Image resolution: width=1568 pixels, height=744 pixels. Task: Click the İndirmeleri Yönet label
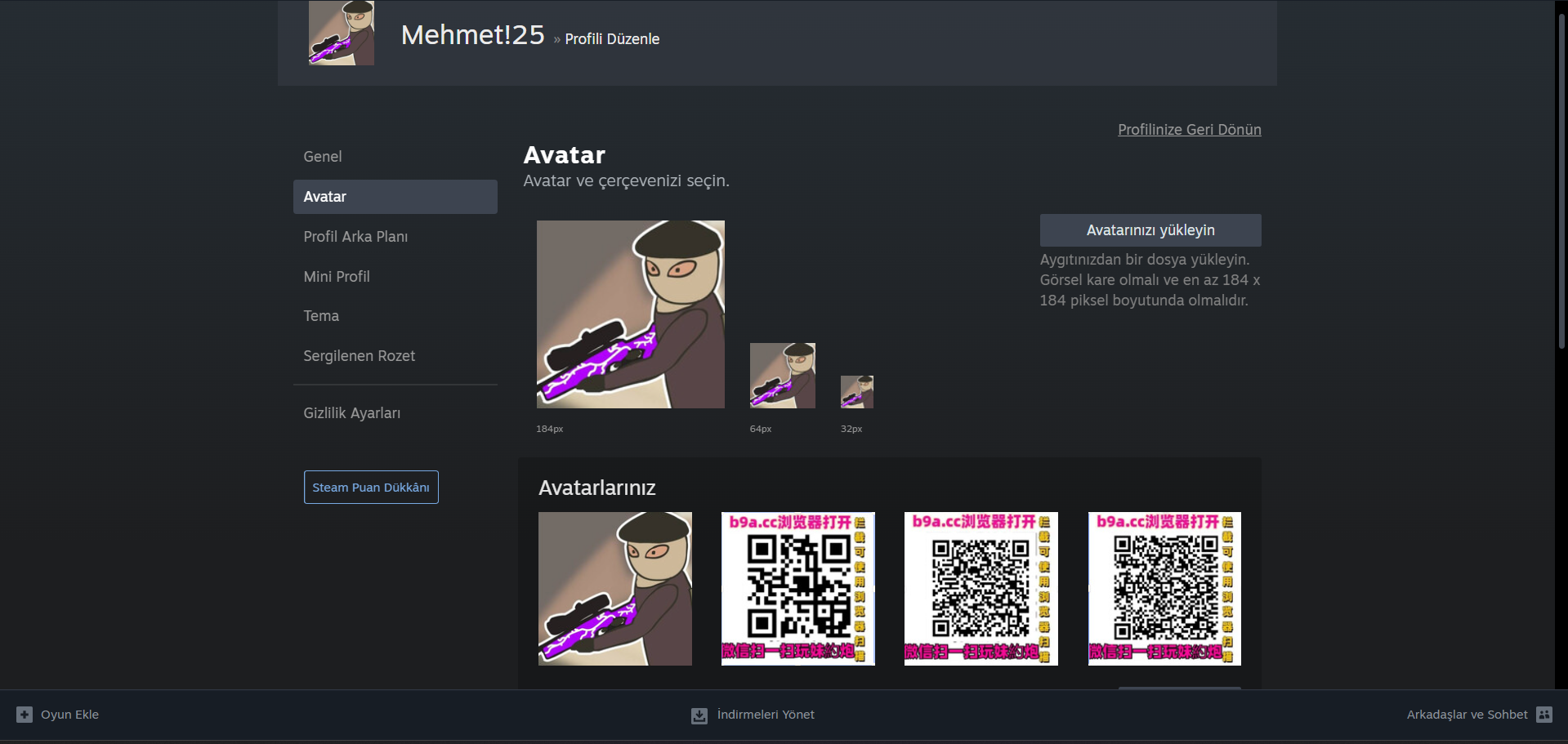point(766,715)
